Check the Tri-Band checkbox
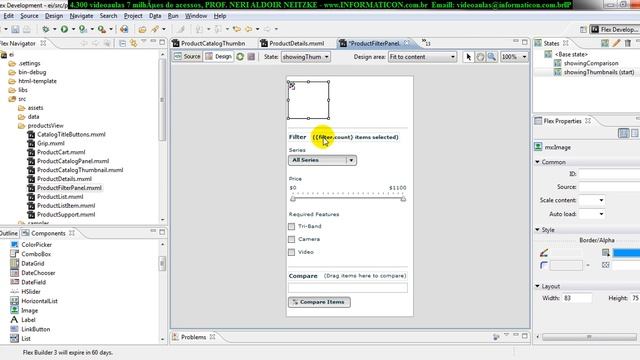 click(x=291, y=226)
